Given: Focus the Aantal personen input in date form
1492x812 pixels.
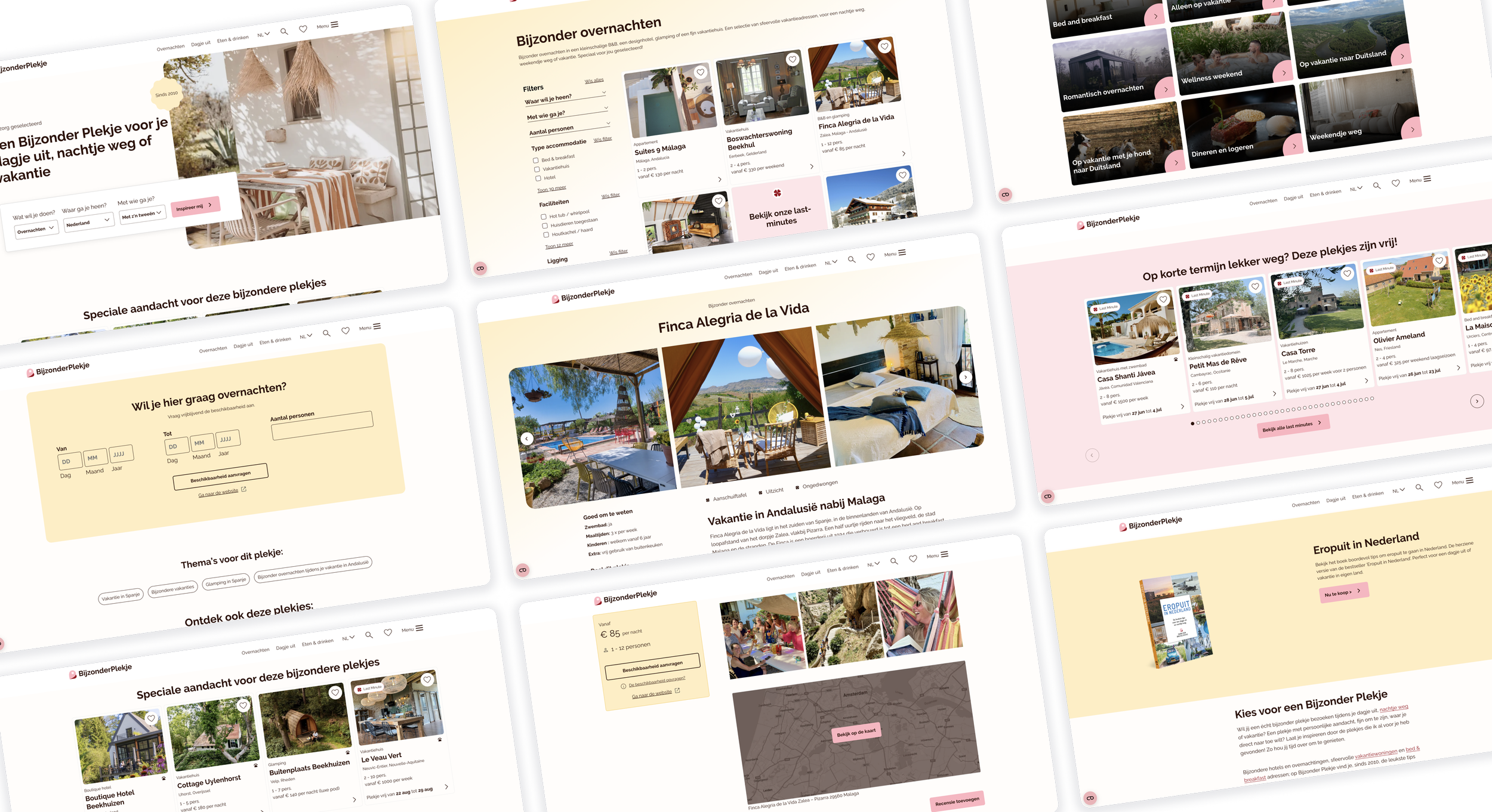Looking at the screenshot, I should click(x=322, y=425).
